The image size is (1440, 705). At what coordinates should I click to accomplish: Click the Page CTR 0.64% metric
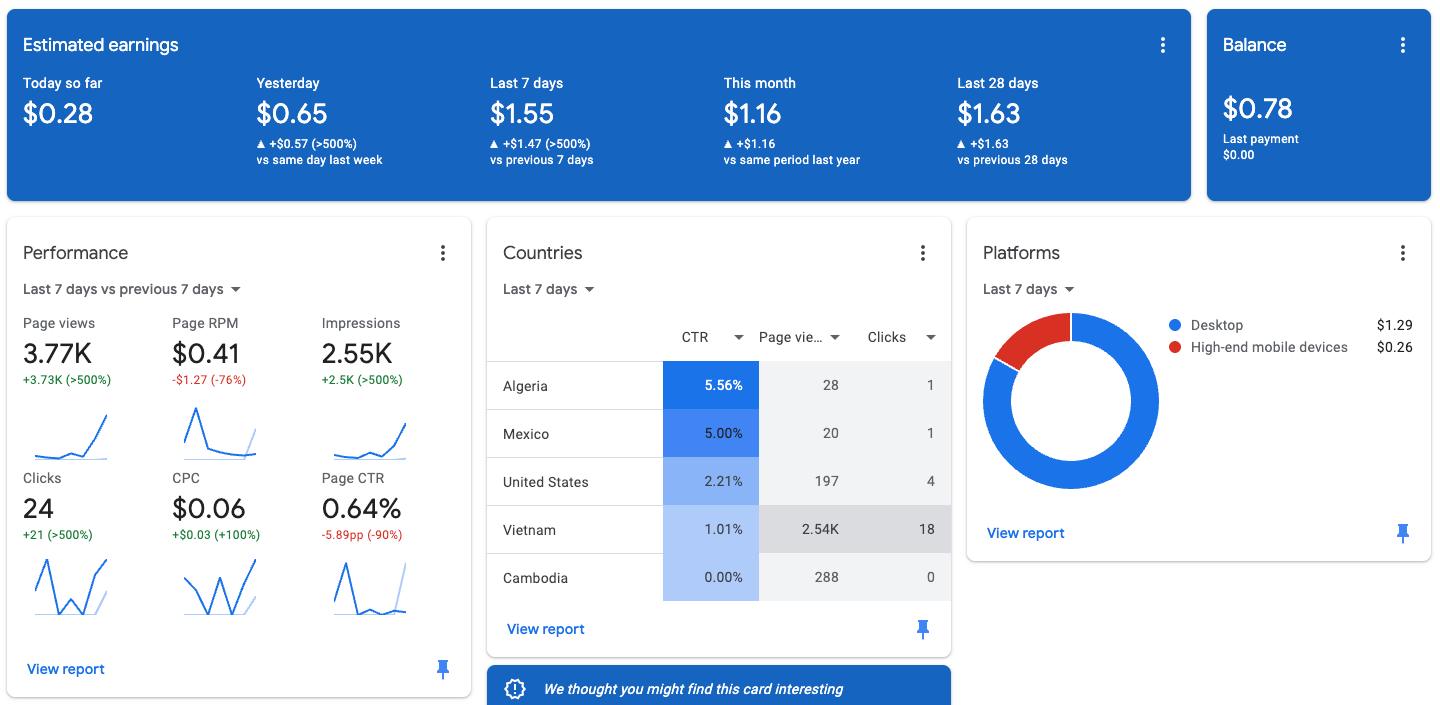(x=362, y=508)
